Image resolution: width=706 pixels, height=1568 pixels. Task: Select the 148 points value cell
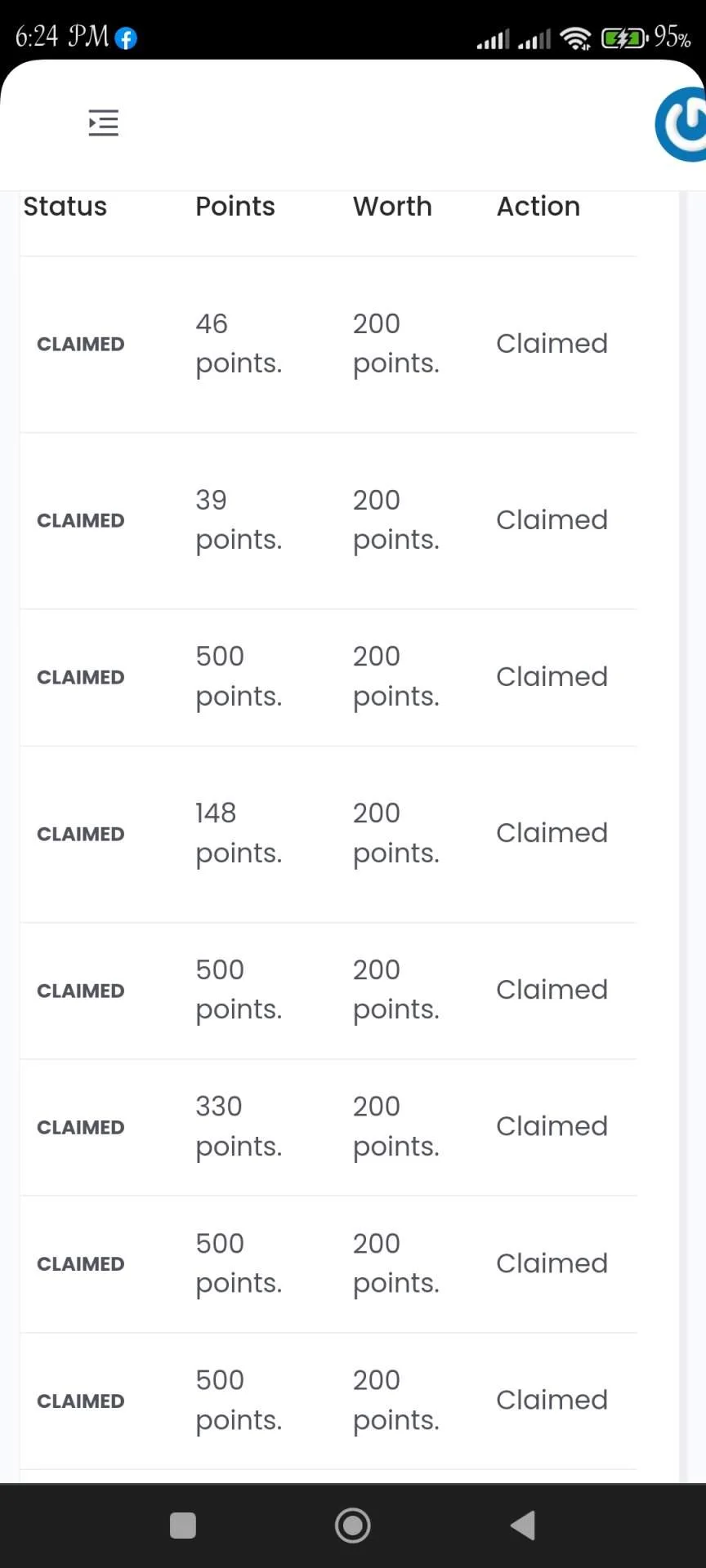[x=239, y=833]
